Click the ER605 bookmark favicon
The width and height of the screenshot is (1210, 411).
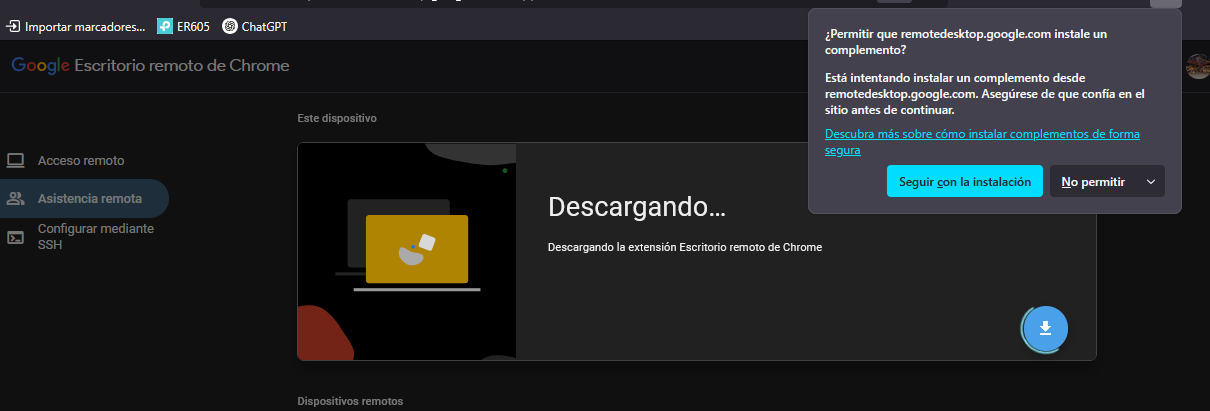[x=164, y=26]
